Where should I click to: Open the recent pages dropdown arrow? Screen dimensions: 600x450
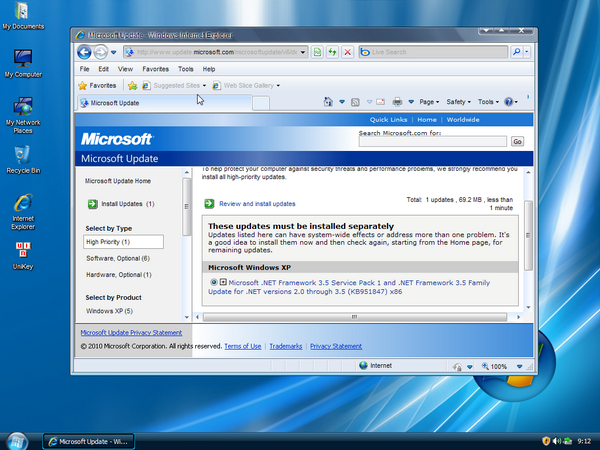click(114, 52)
